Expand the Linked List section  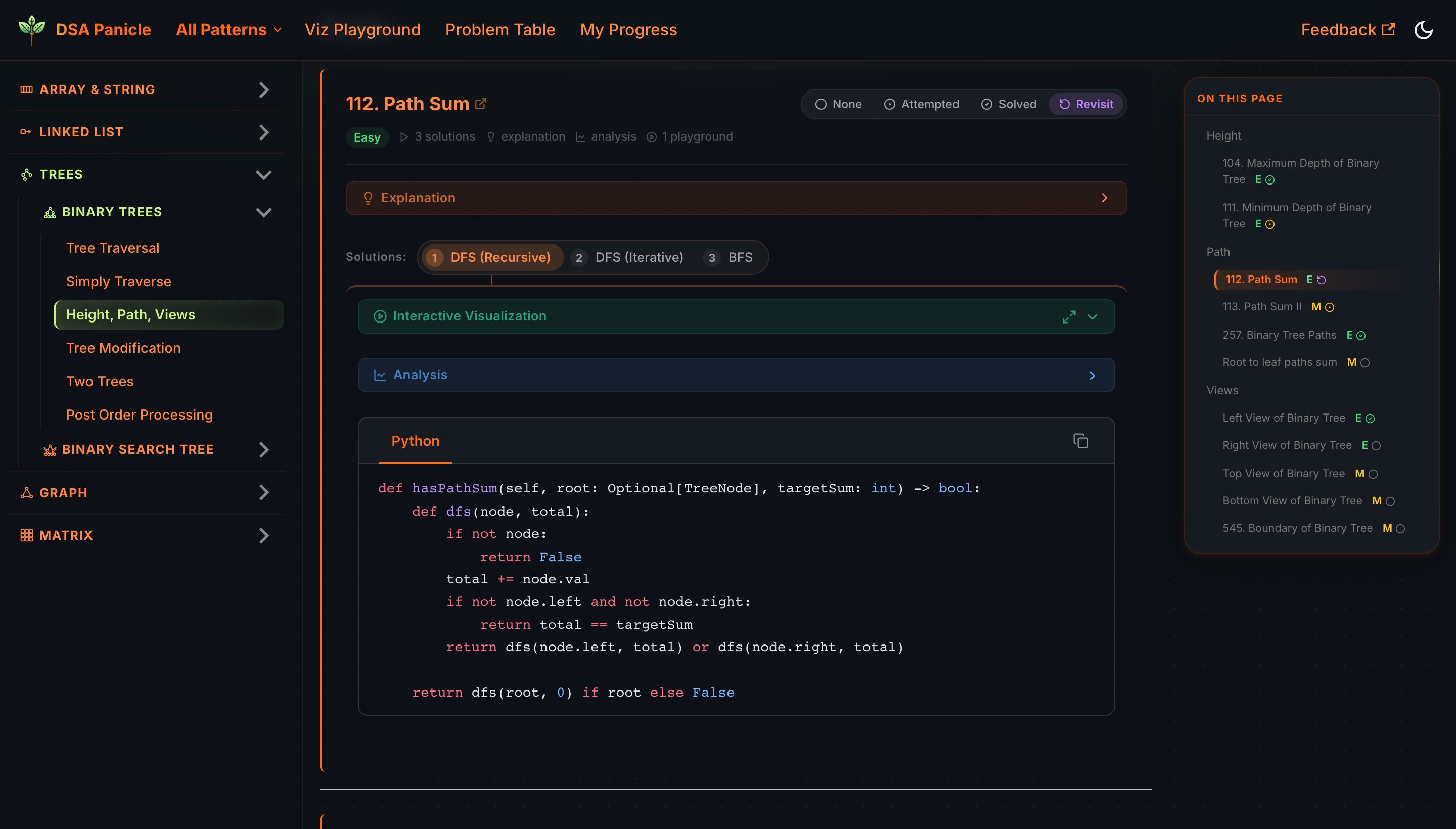coord(263,132)
